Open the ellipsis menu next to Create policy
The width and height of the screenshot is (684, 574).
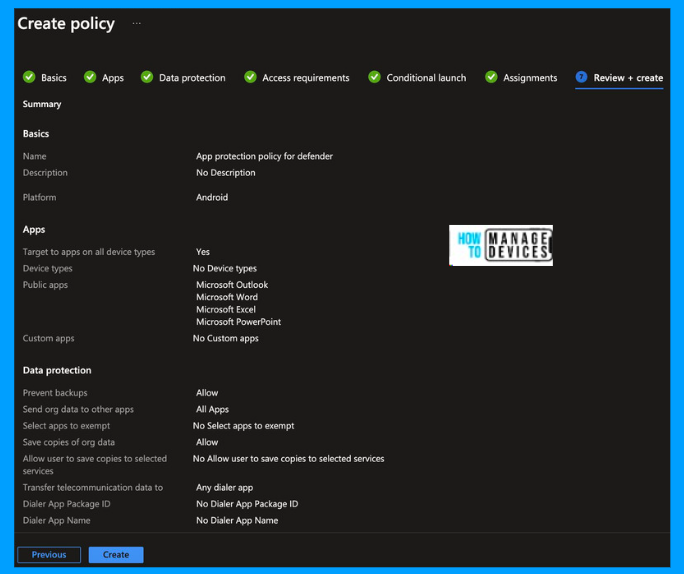pyautogui.click(x=137, y=24)
